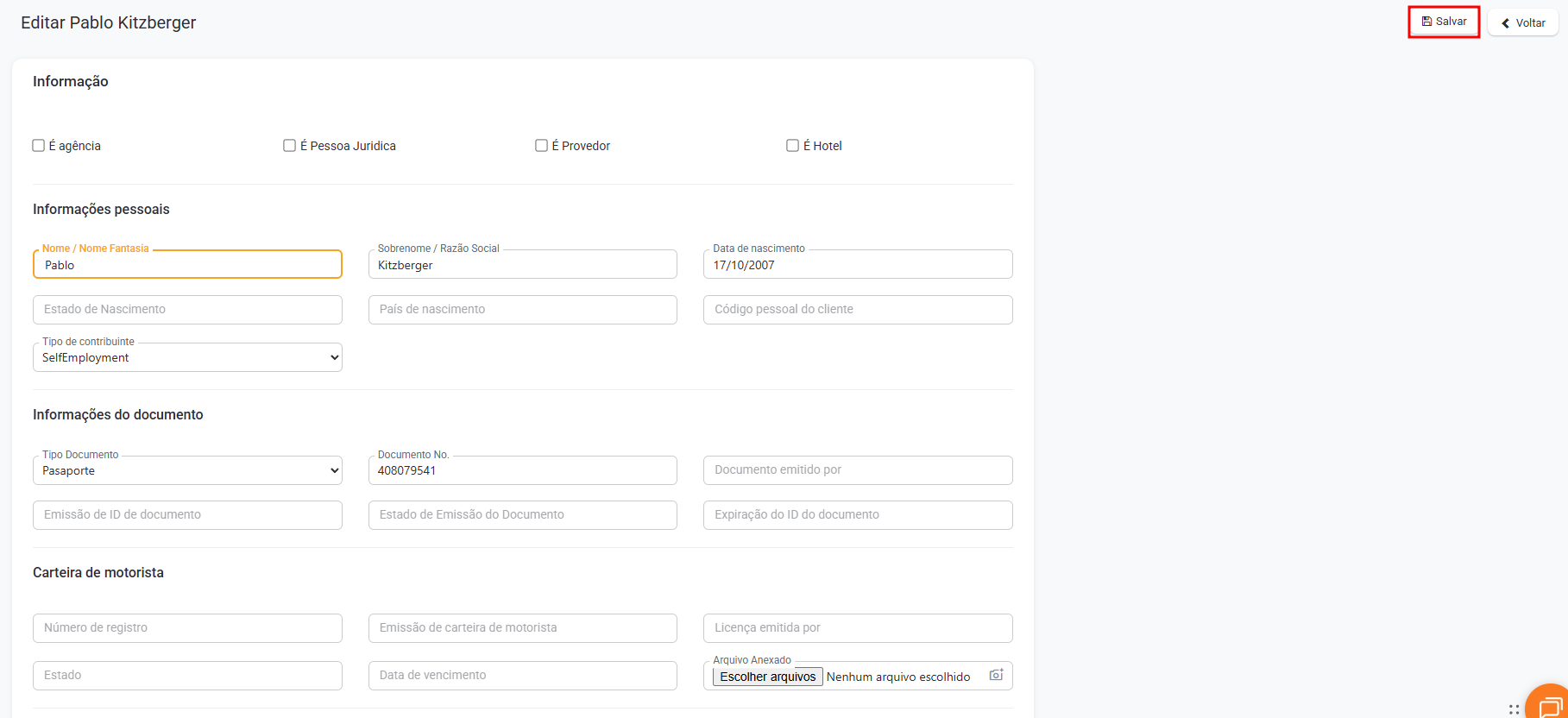Open the Tipo de contribuinte dropdown
Image resolution: width=1568 pixels, height=718 pixels.
pos(187,357)
